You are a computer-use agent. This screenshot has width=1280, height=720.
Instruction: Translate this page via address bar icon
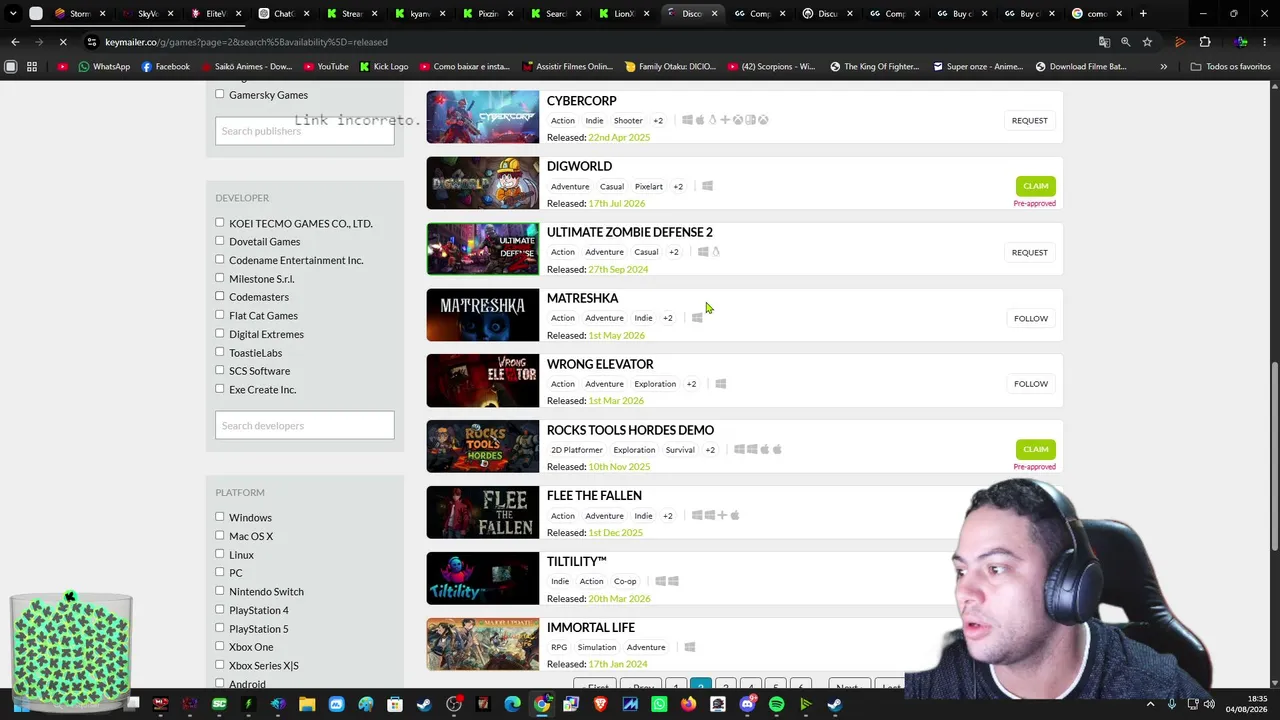[x=1104, y=42]
